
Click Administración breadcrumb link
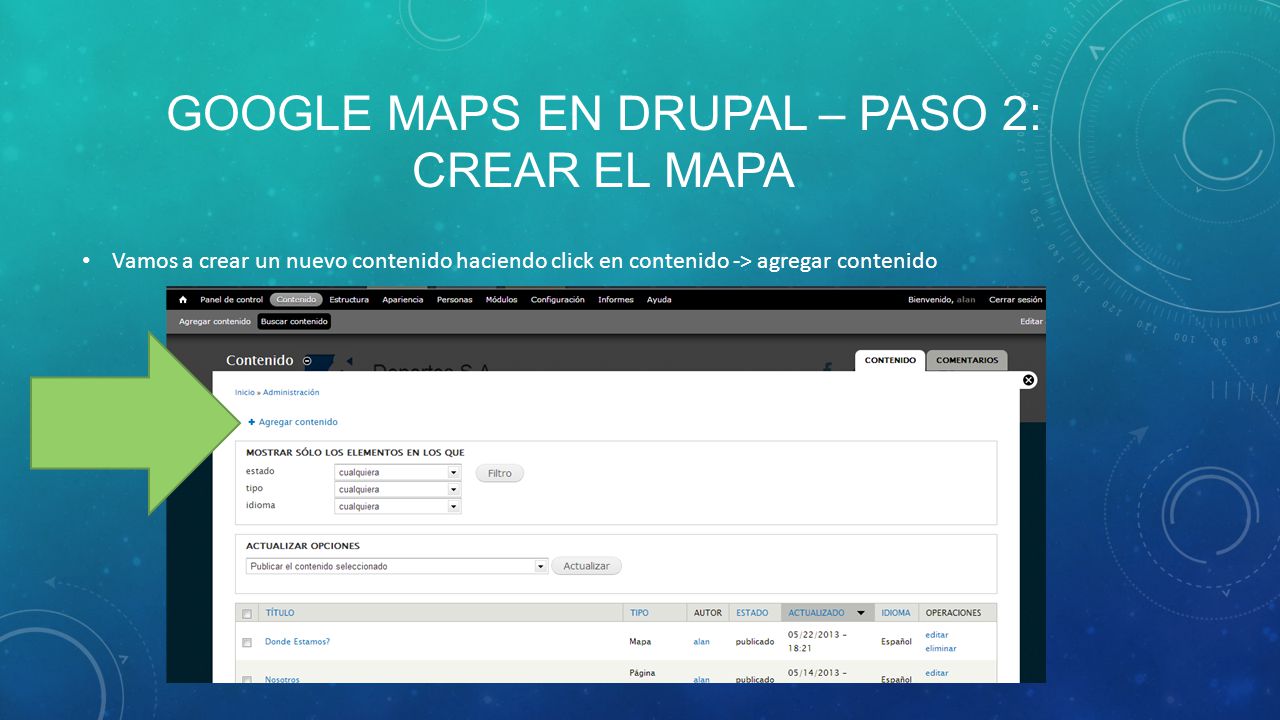coord(291,393)
